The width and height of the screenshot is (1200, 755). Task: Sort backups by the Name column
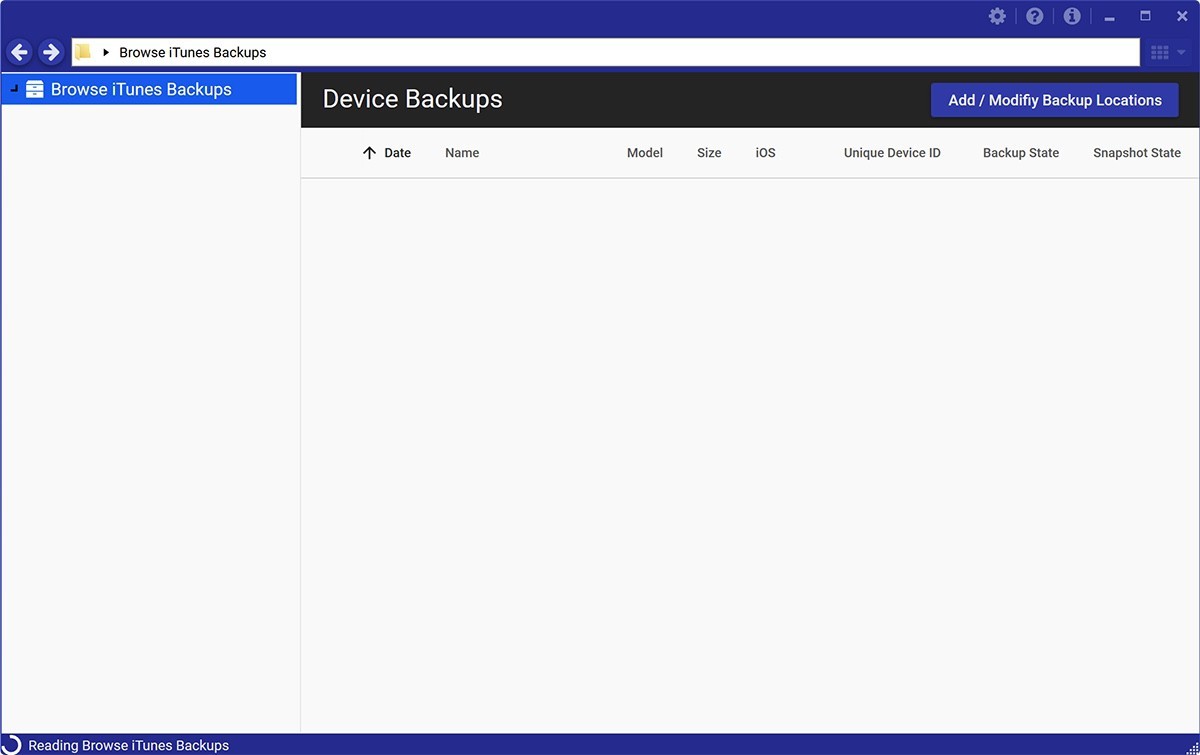pyautogui.click(x=461, y=152)
